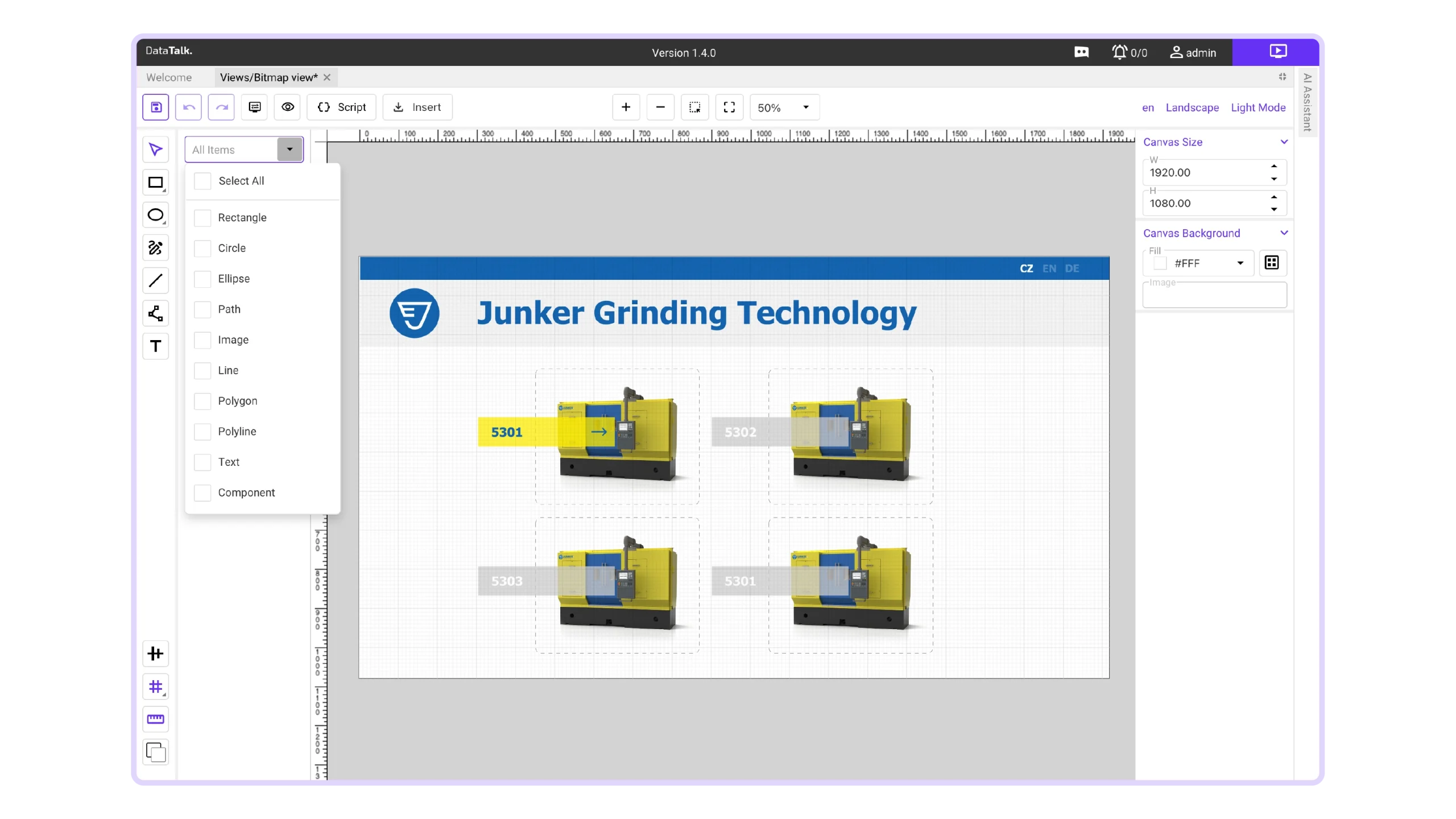Toggle the eye preview icon
This screenshot has width=1456, height=819.
point(288,107)
